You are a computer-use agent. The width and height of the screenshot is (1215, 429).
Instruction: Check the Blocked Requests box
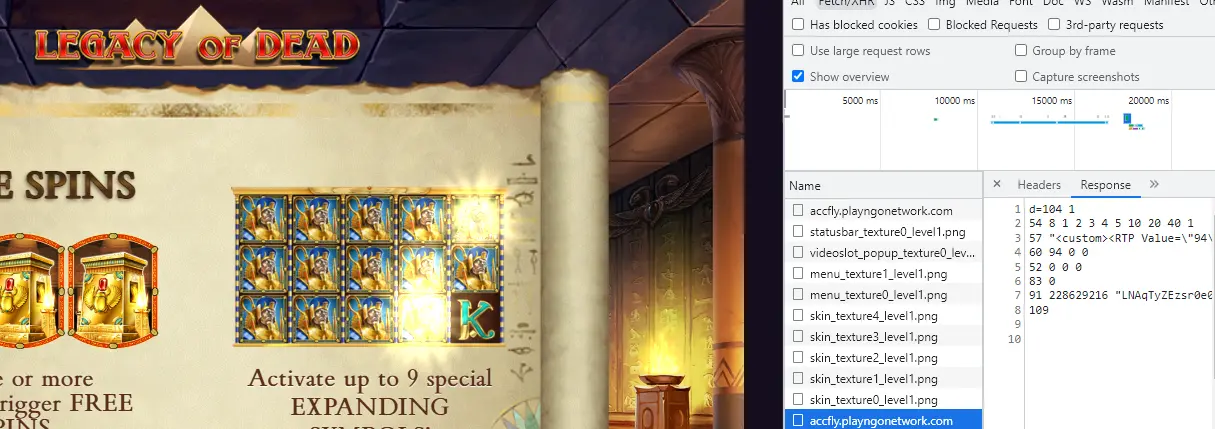click(934, 25)
